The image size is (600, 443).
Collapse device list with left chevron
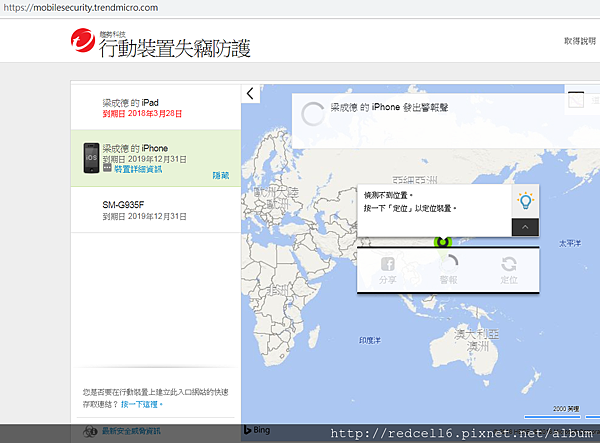[250, 93]
